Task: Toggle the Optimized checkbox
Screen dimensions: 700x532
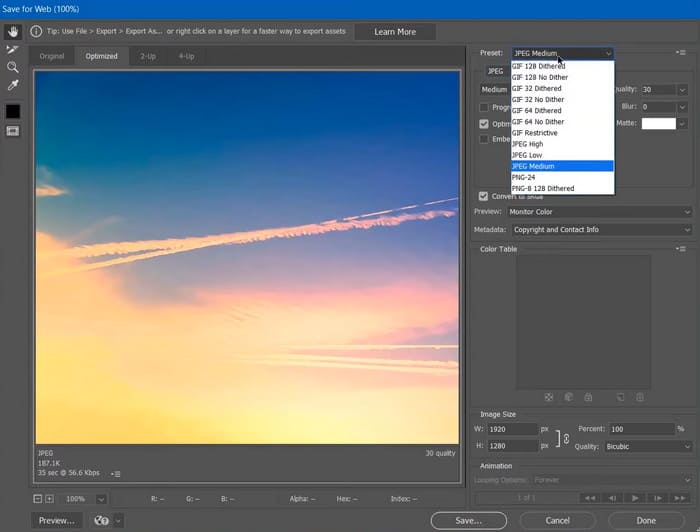Action: click(484, 123)
